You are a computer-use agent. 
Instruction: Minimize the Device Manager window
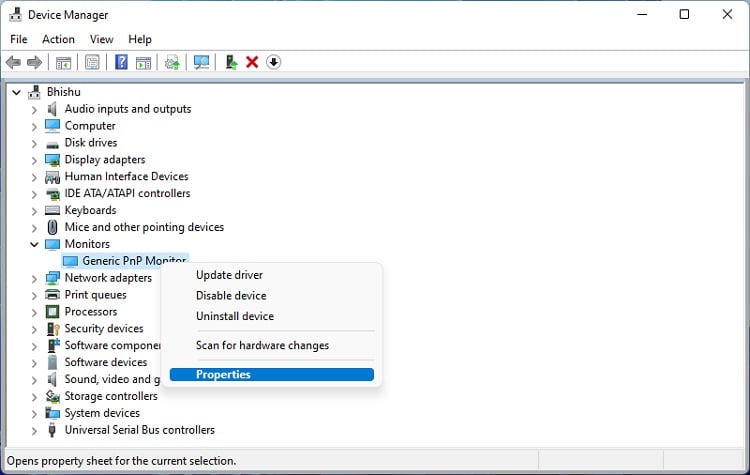(x=642, y=14)
